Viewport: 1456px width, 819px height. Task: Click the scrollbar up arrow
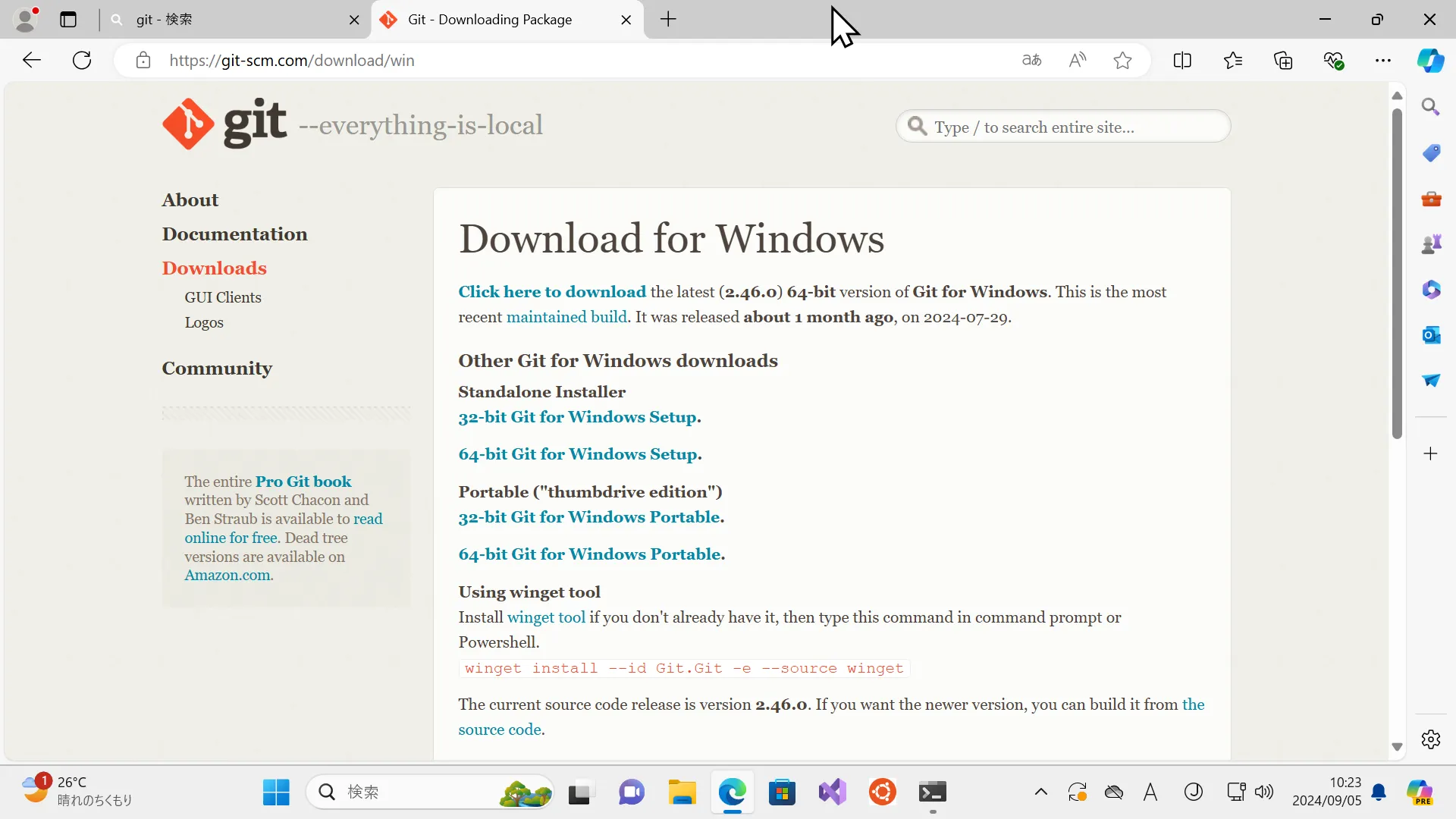pos(1397,96)
